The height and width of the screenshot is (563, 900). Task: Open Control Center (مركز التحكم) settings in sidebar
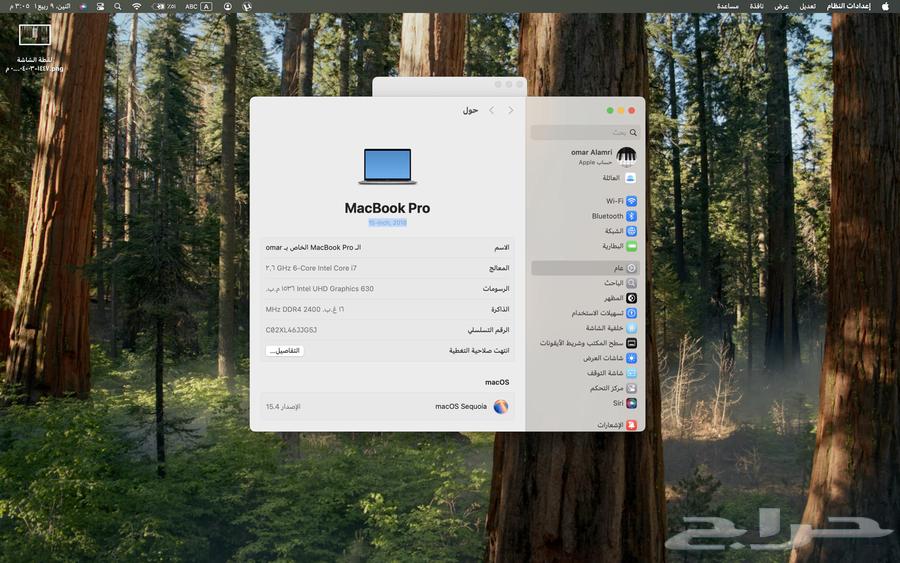613,388
